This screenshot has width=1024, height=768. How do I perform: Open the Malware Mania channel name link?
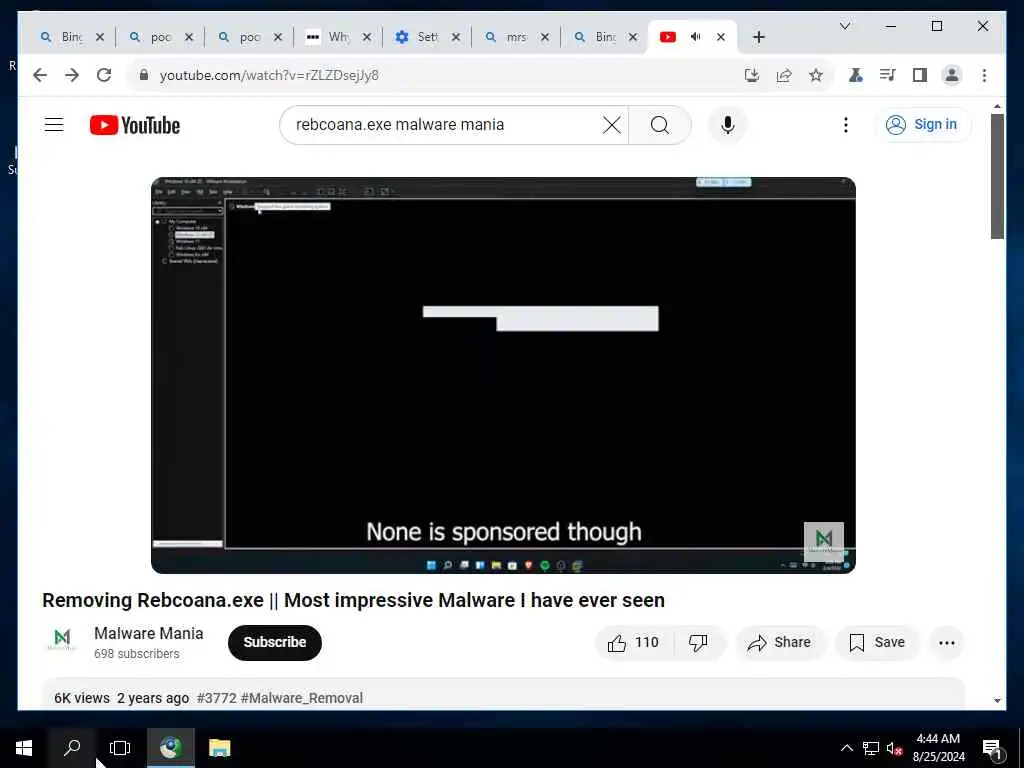148,633
